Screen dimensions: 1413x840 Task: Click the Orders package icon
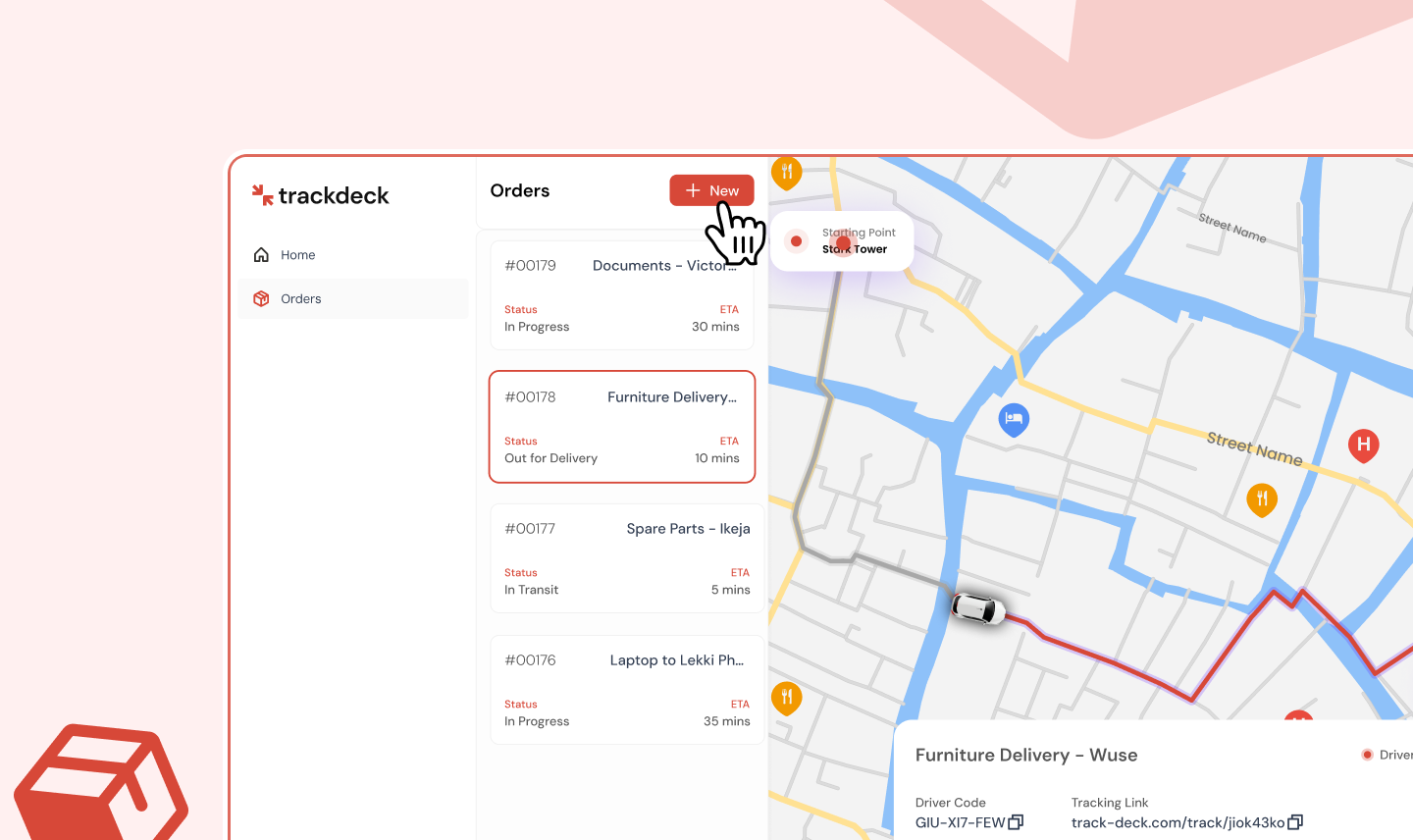click(261, 298)
